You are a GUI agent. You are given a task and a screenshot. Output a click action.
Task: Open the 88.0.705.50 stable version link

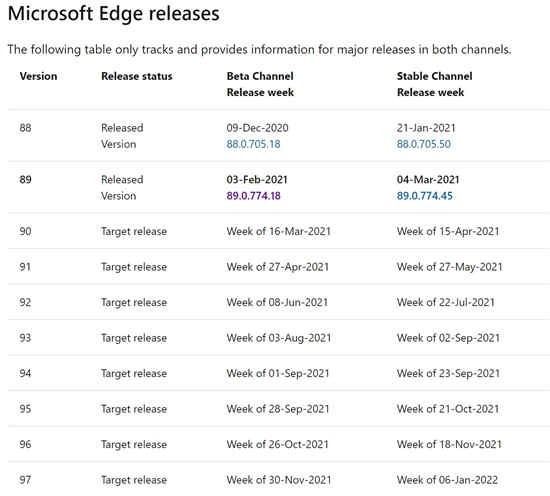pos(424,144)
